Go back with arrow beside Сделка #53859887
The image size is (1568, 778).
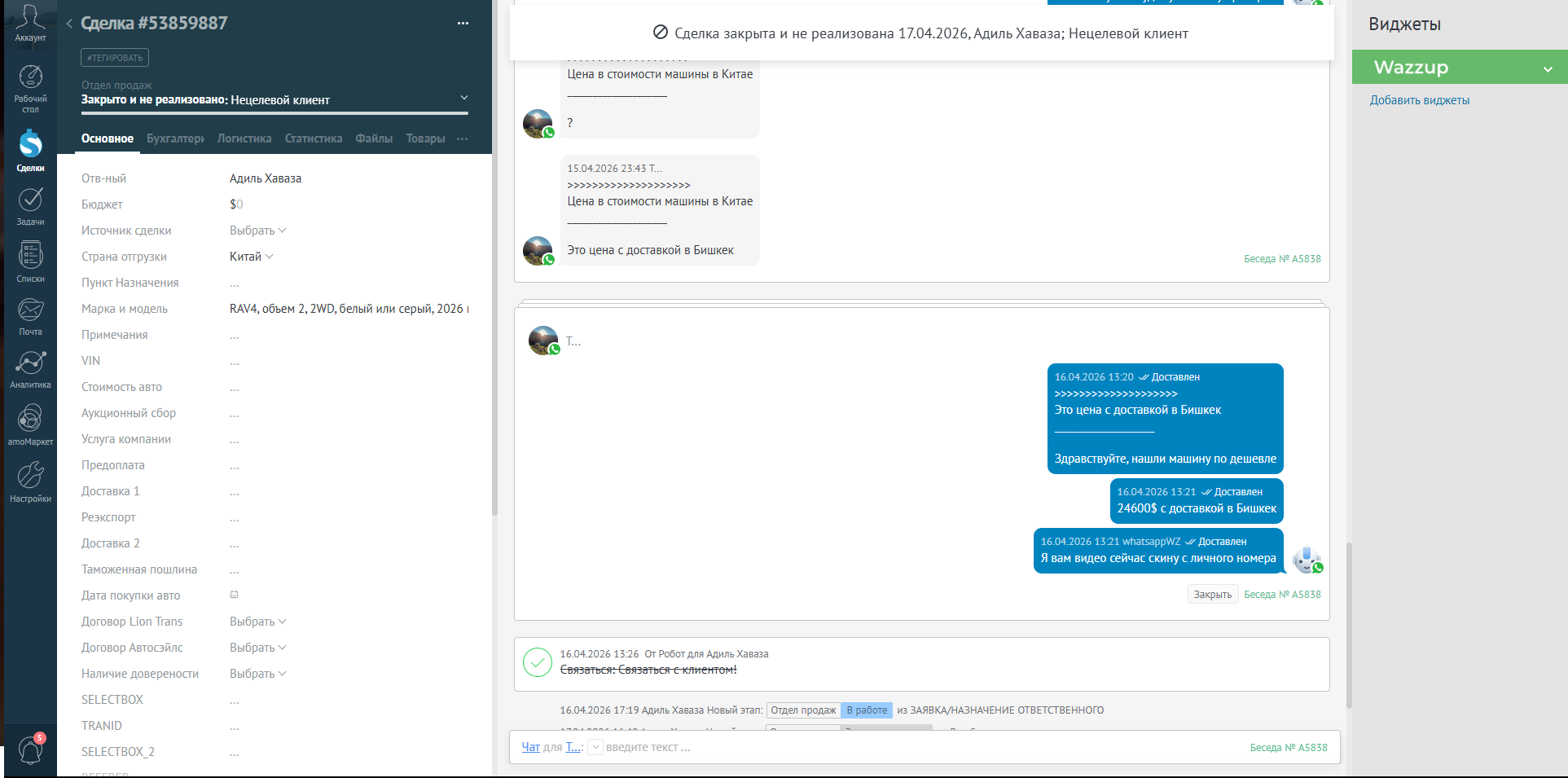69,24
